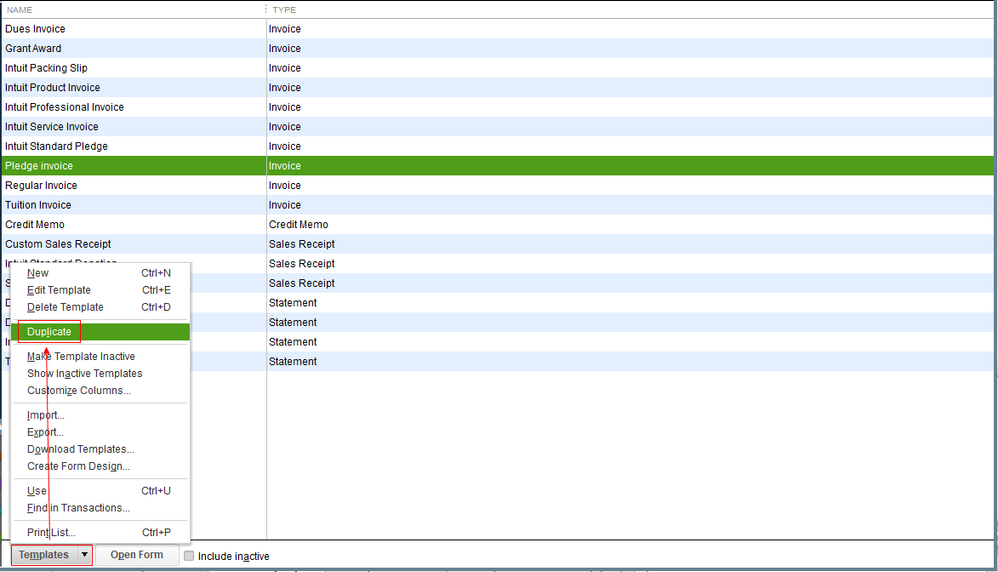Select Intuit Product Invoice template

52,88
